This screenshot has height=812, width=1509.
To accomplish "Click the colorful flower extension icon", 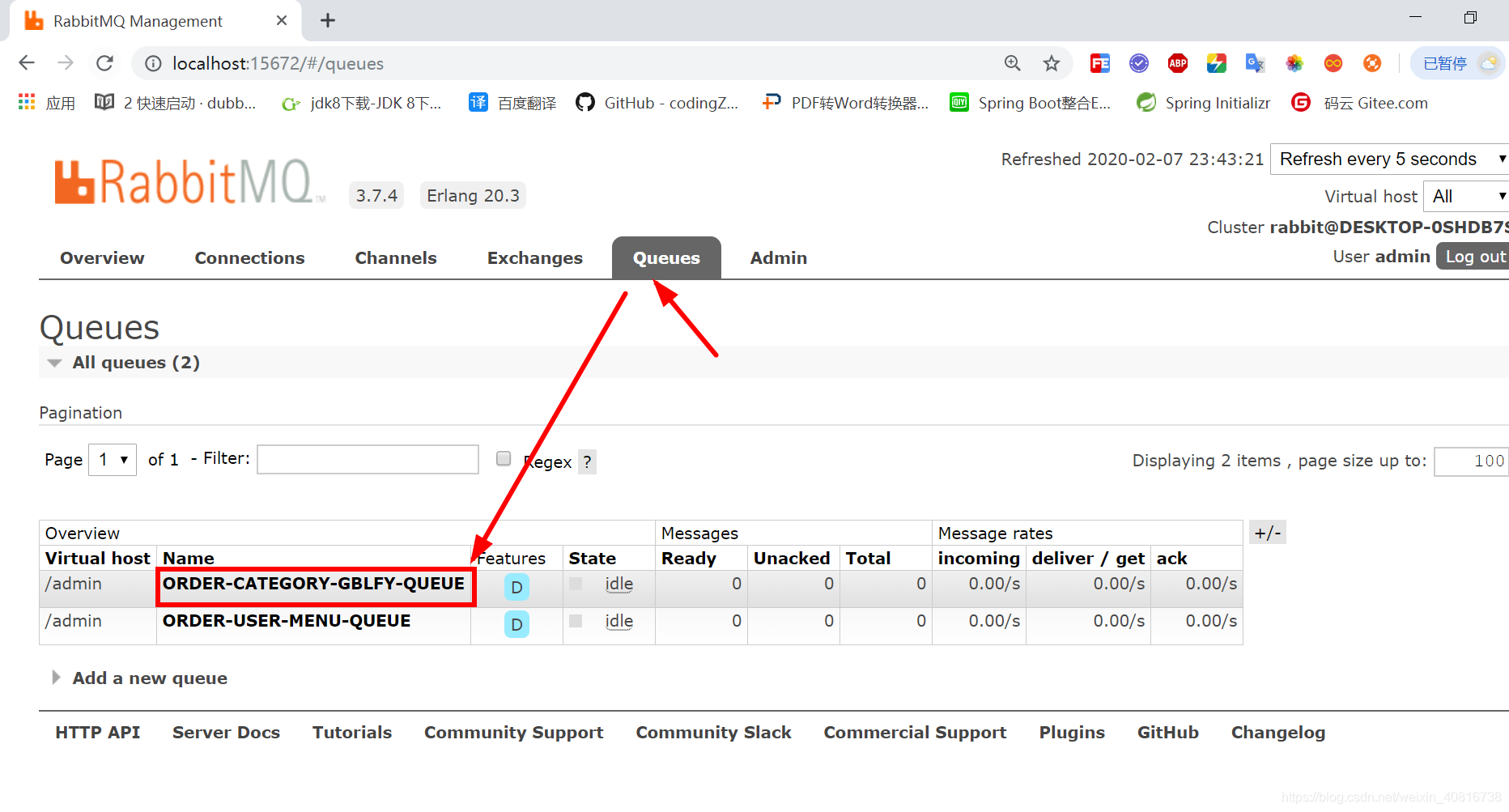I will [1294, 63].
